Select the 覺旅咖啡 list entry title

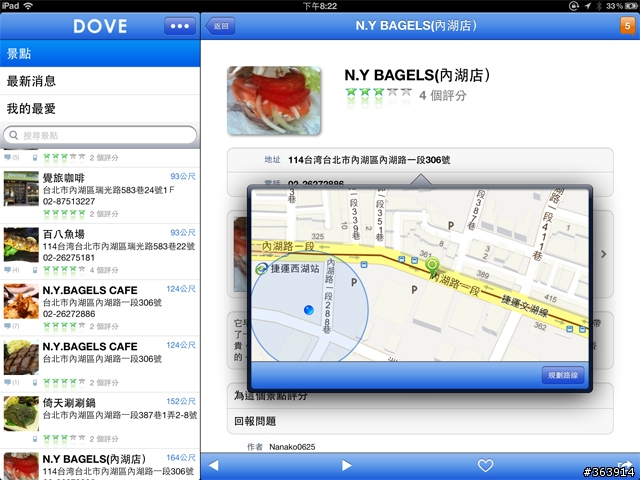[x=64, y=178]
